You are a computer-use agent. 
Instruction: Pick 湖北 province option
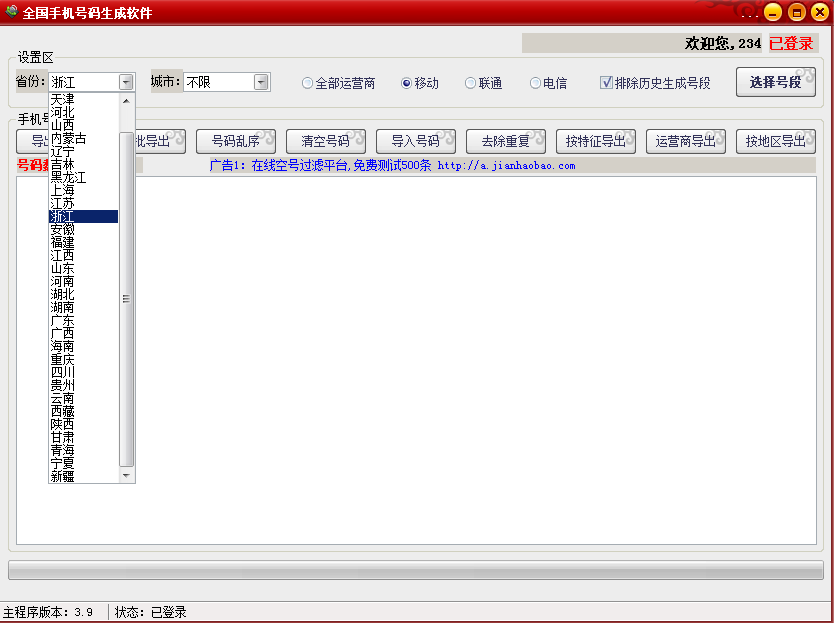click(x=84, y=294)
